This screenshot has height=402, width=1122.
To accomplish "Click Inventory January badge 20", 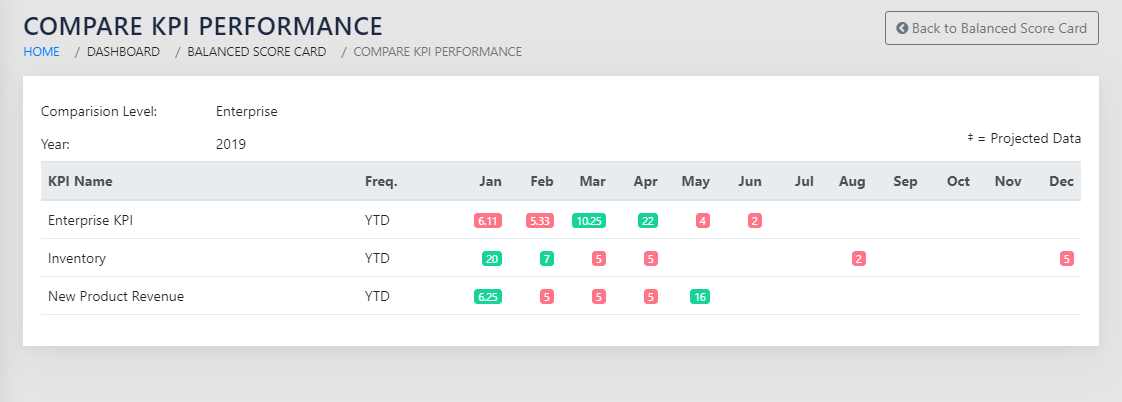I will pos(491,258).
